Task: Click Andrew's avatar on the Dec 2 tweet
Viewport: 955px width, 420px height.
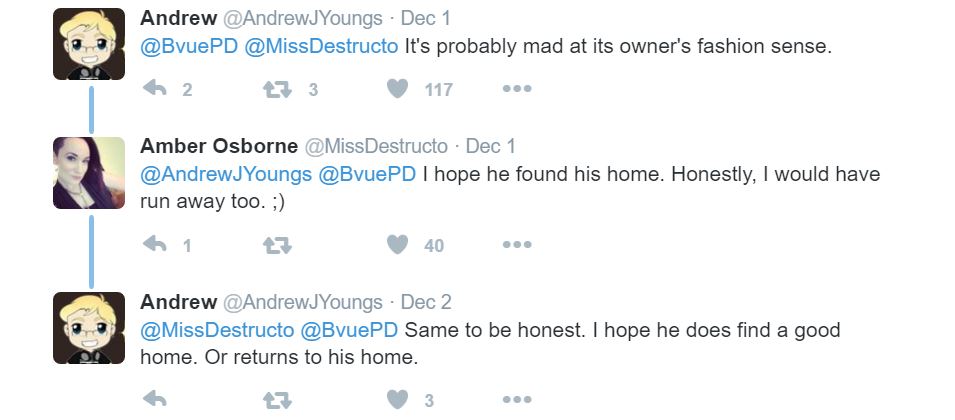Action: [89, 328]
